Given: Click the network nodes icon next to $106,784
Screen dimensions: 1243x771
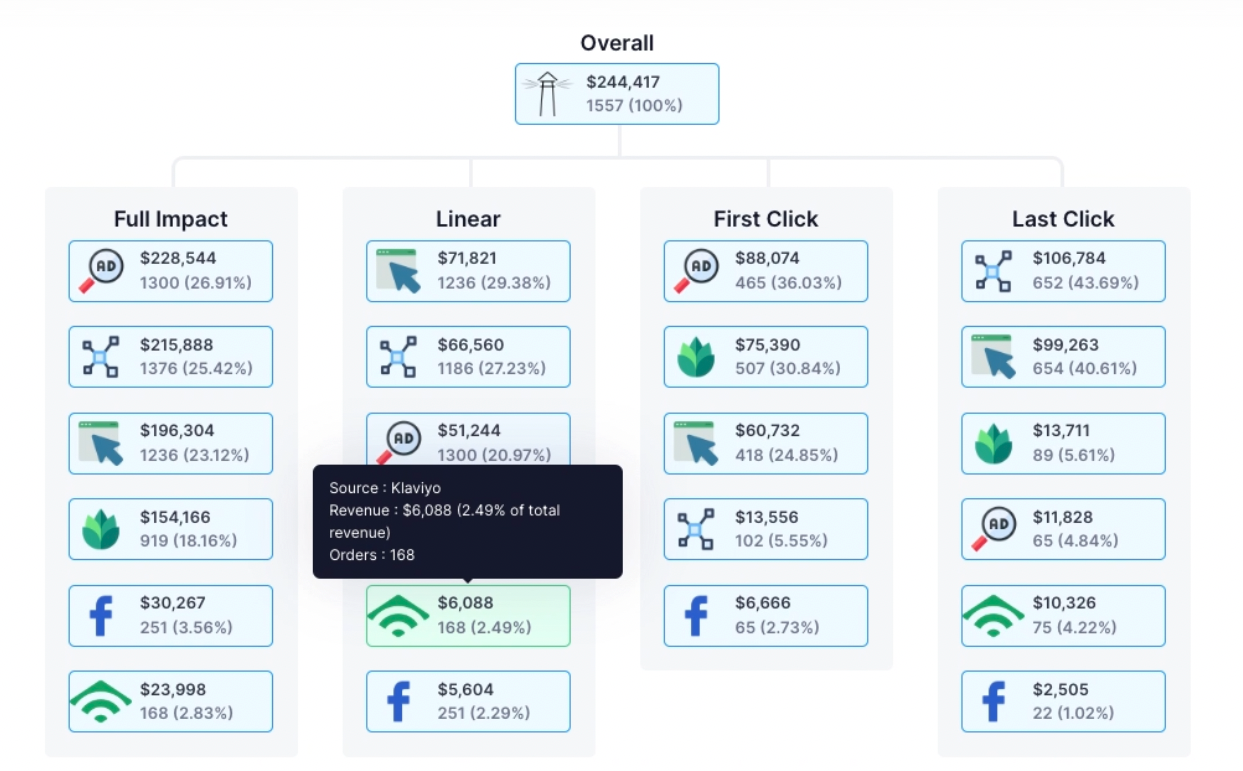Looking at the screenshot, I should click(x=993, y=271).
